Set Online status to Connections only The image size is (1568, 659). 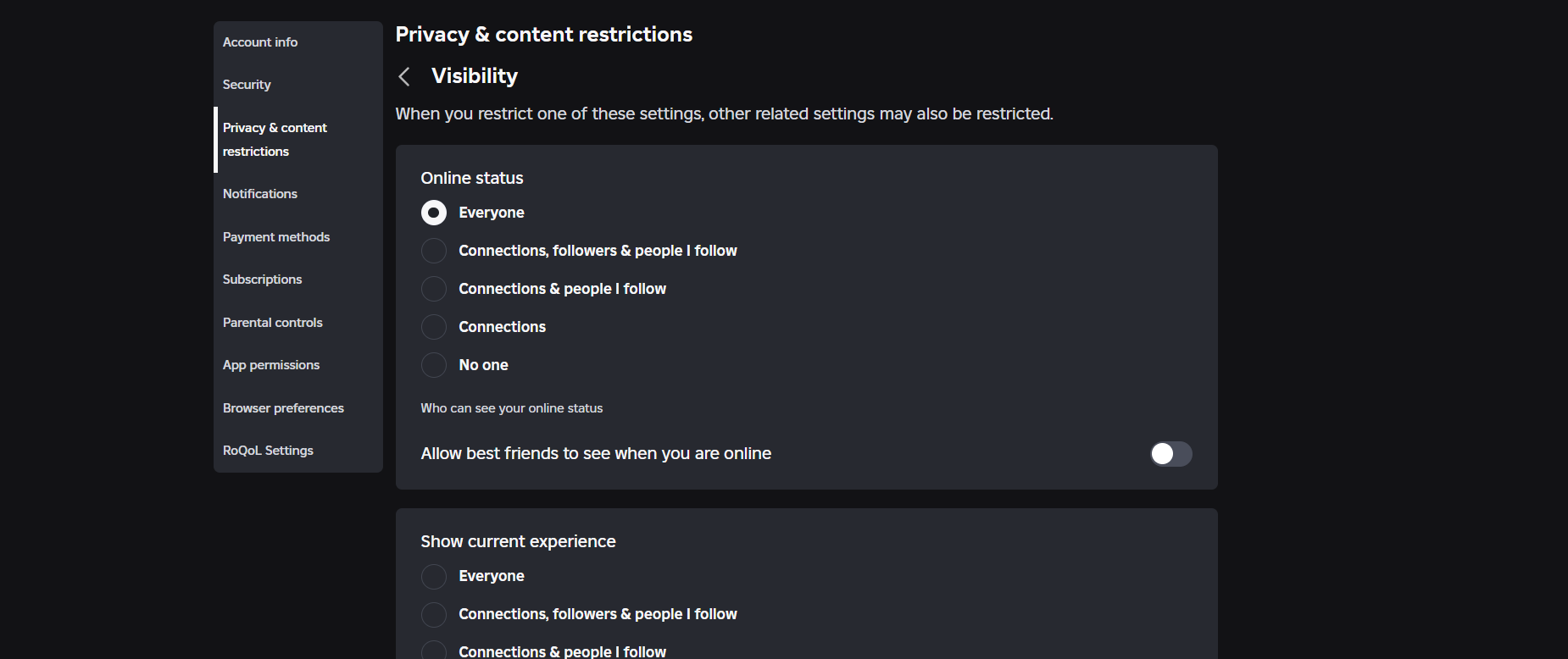(434, 327)
